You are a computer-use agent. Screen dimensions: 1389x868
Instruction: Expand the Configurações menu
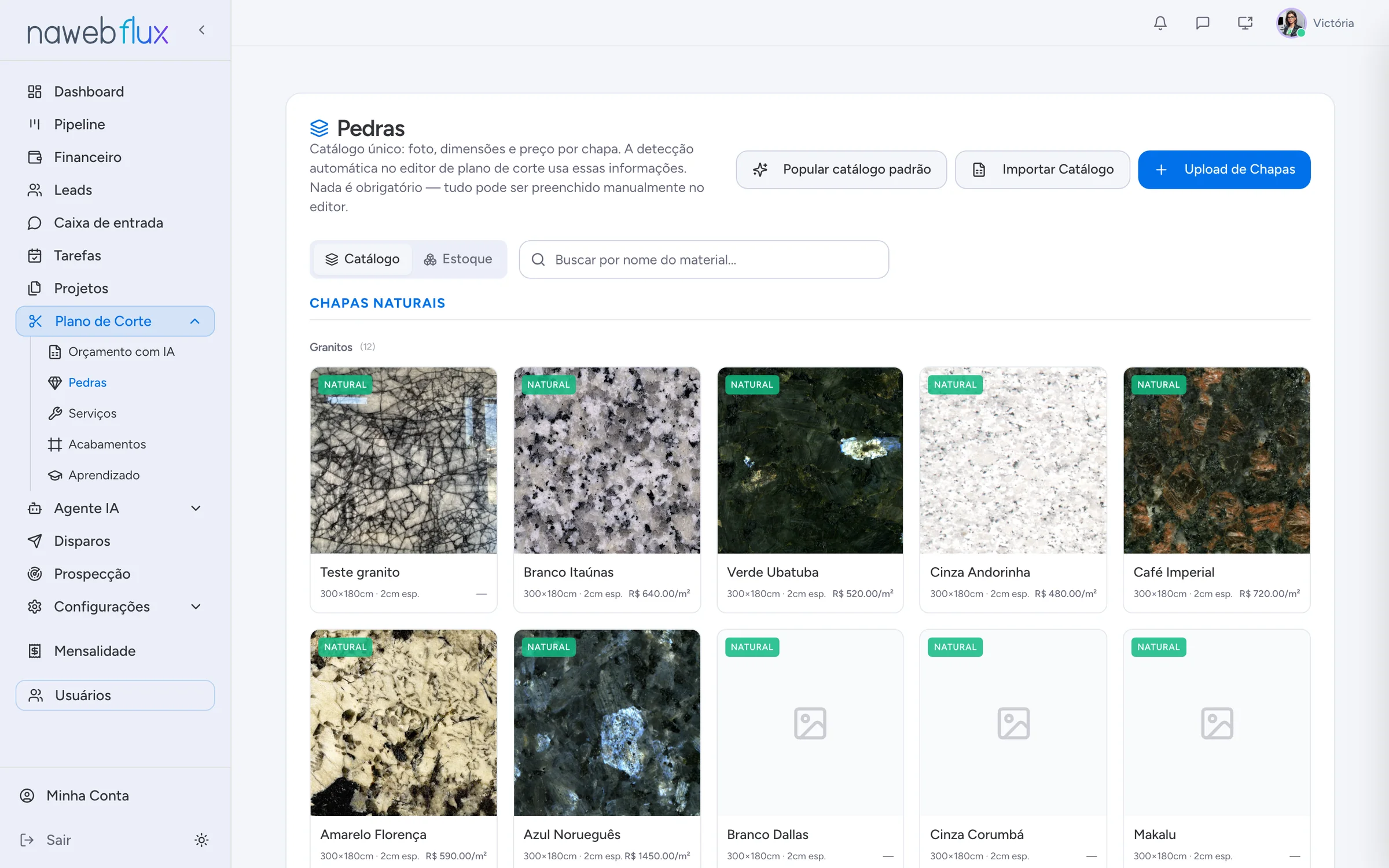(x=196, y=606)
